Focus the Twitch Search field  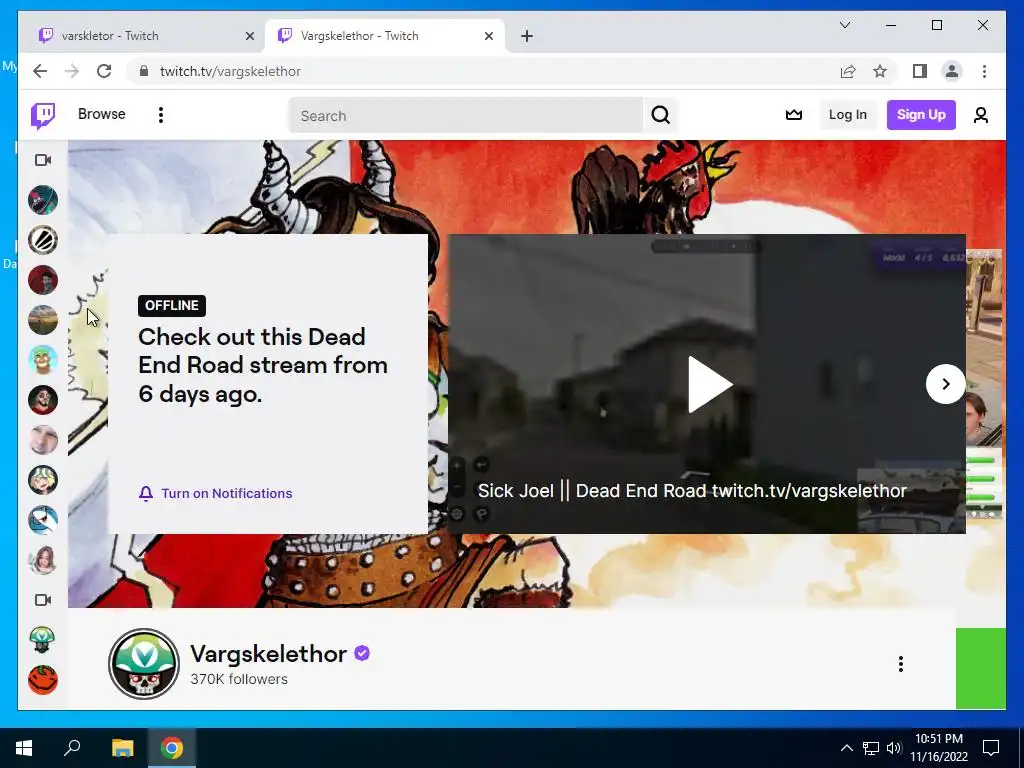pyautogui.click(x=466, y=116)
